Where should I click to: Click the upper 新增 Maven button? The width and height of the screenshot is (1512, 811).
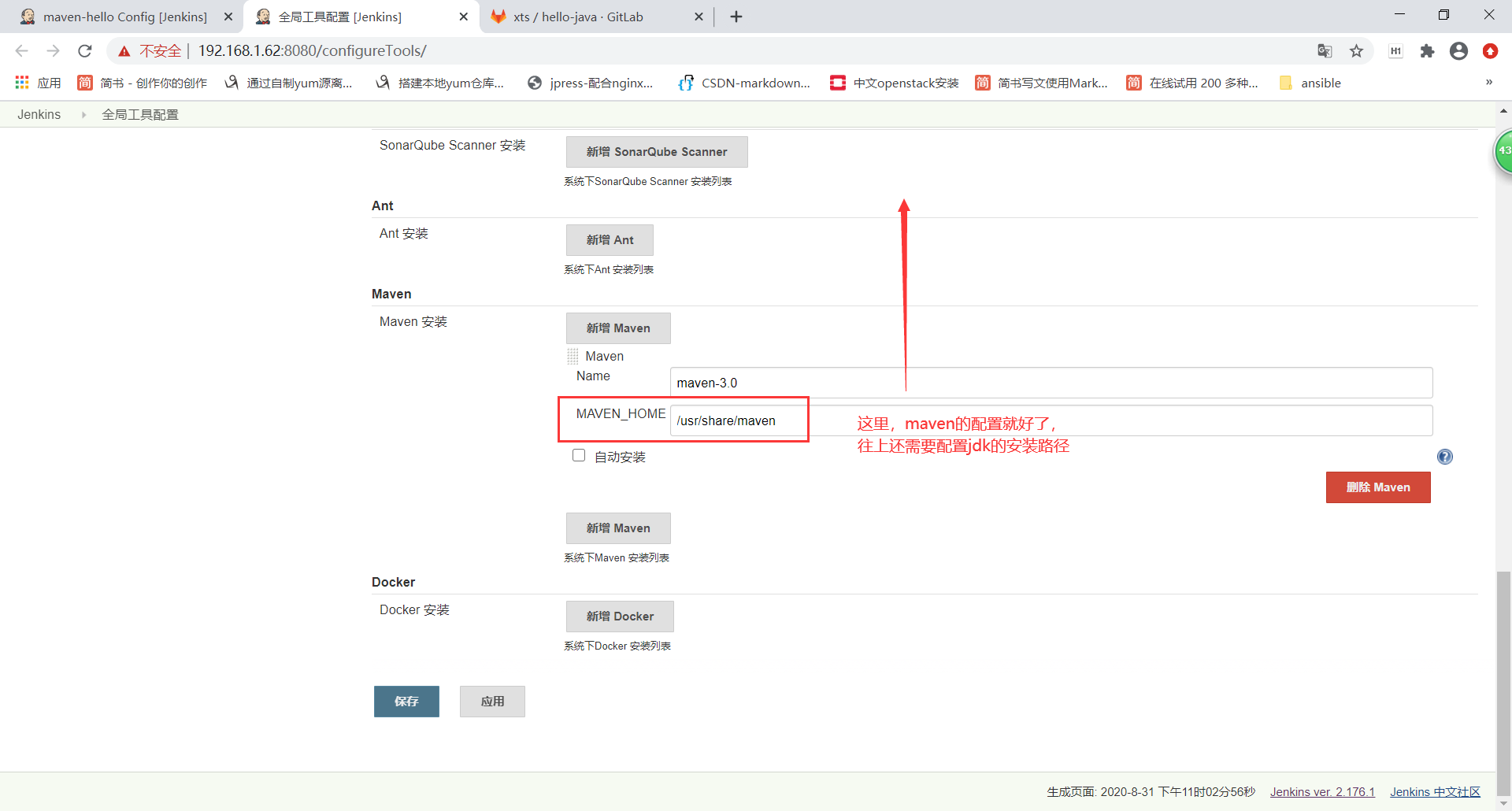(618, 328)
